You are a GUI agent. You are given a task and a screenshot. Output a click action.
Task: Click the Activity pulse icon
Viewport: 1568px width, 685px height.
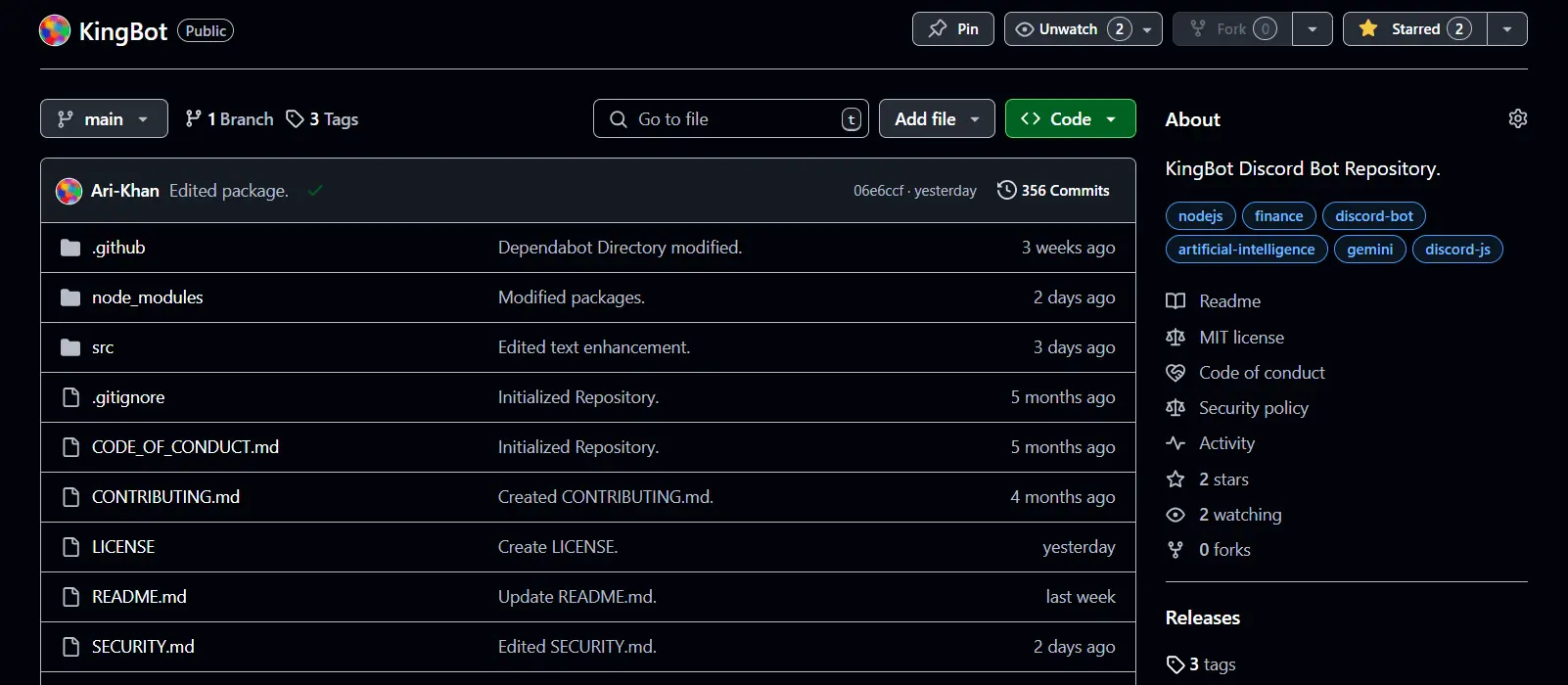pos(1176,443)
